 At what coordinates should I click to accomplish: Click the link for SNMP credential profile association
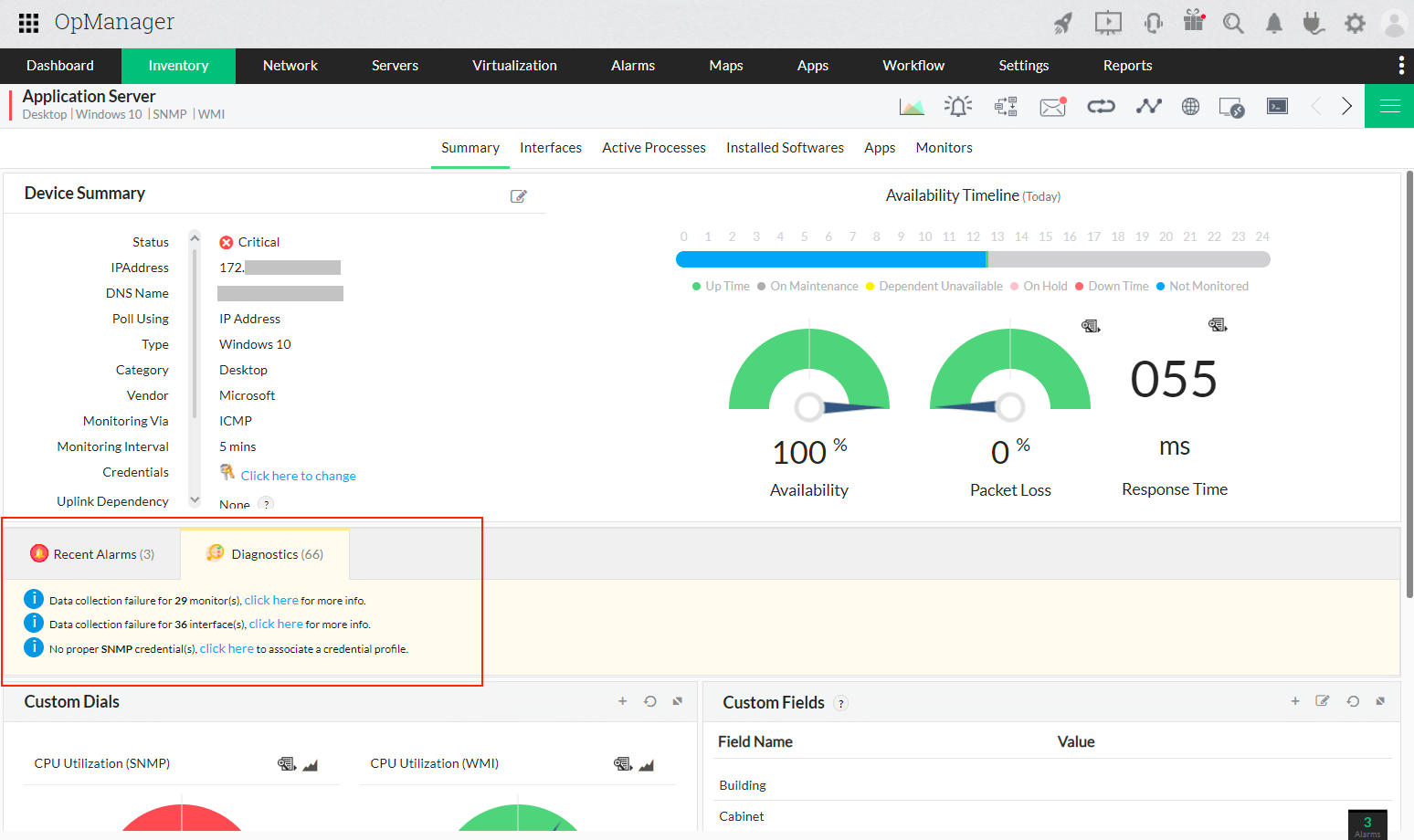[227, 649]
